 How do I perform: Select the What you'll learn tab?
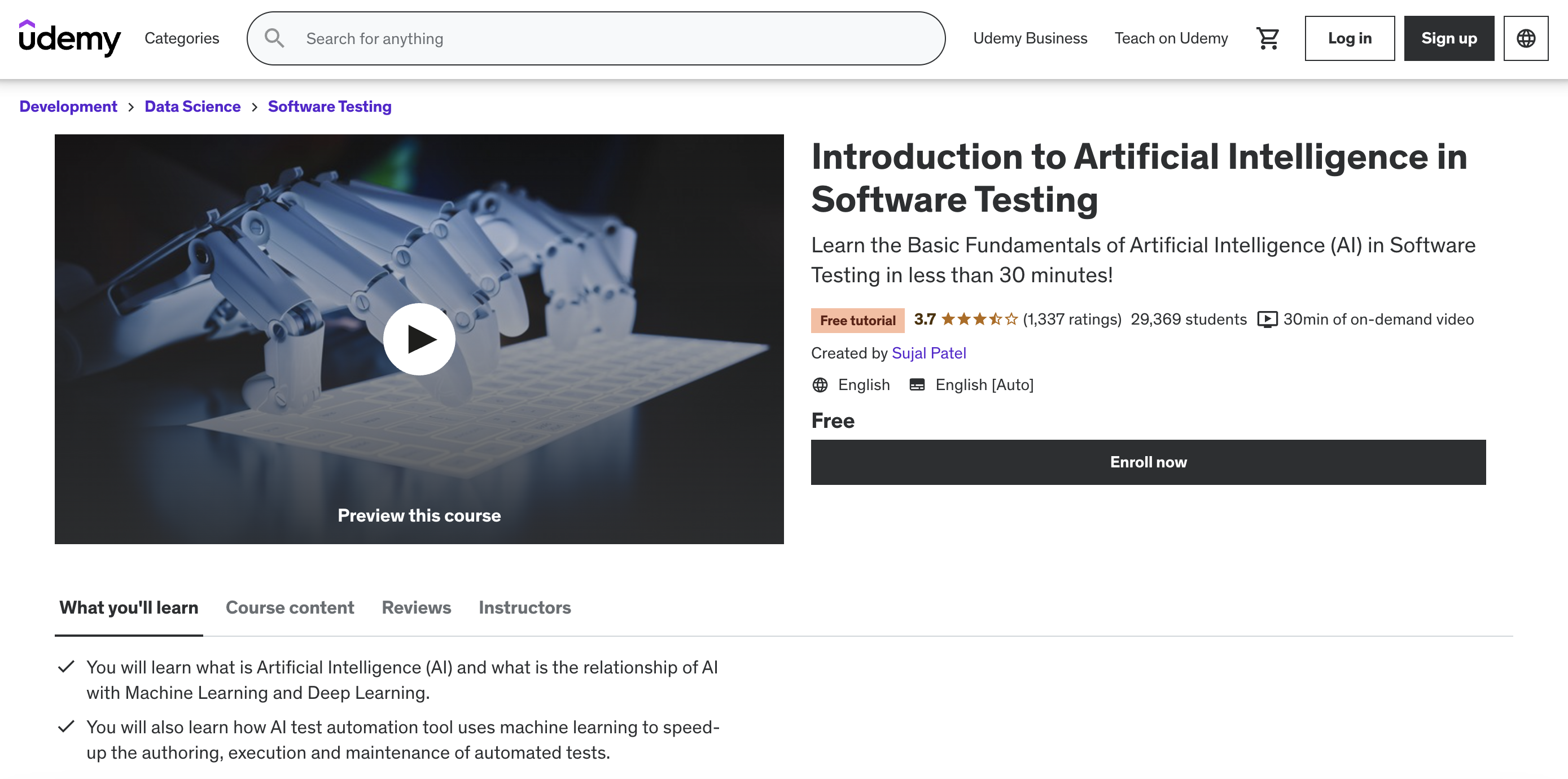point(128,607)
